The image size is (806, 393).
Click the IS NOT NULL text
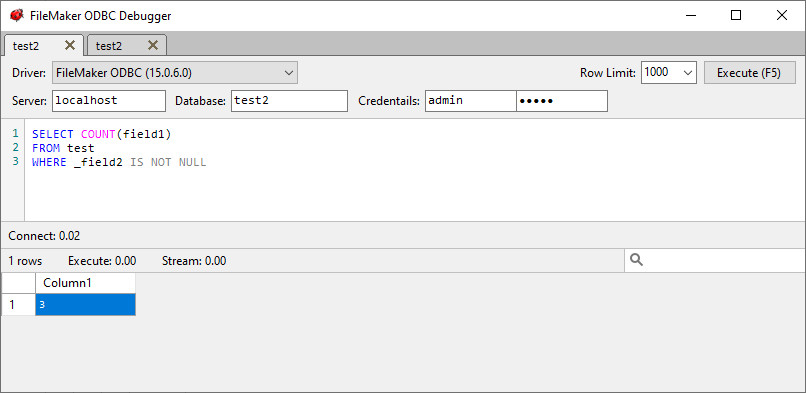(168, 162)
